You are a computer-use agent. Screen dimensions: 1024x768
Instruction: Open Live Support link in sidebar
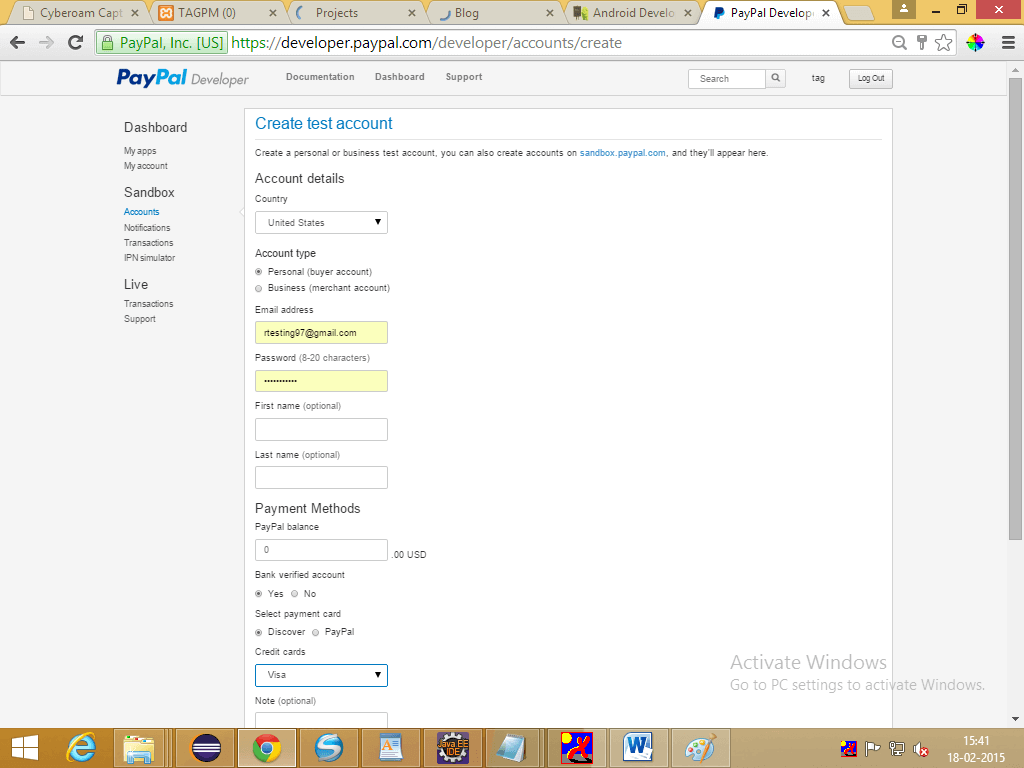pos(140,319)
